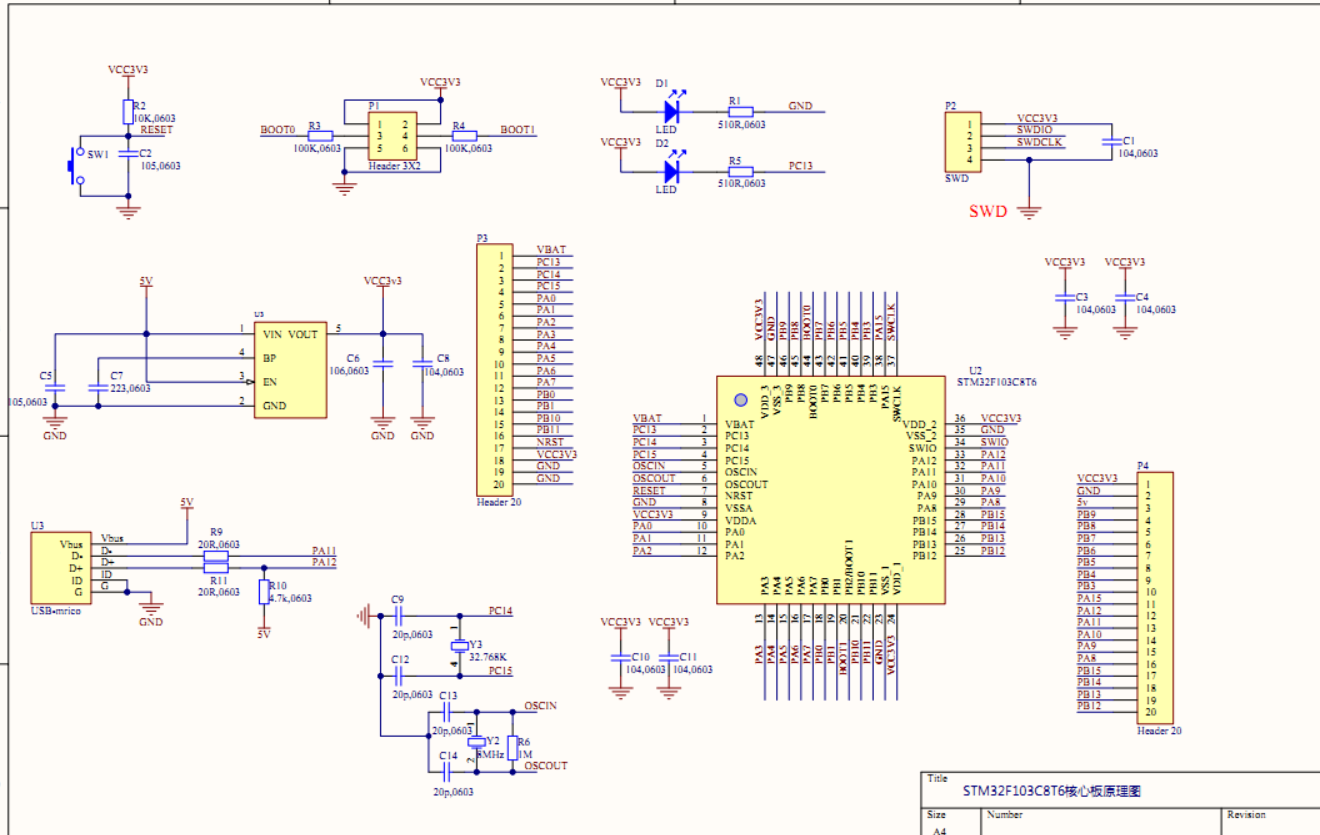Click the BOOT0 net label left of R3
Screen dimensions: 1320x835
[x=277, y=130]
